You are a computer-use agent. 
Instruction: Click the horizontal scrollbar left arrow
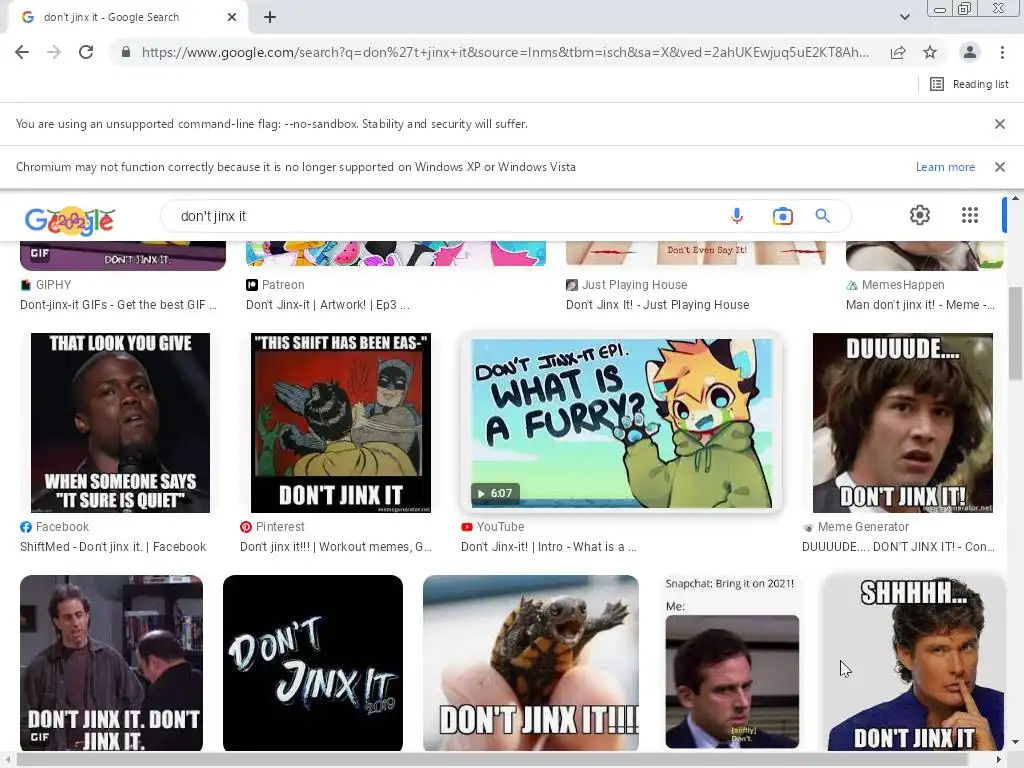8,760
